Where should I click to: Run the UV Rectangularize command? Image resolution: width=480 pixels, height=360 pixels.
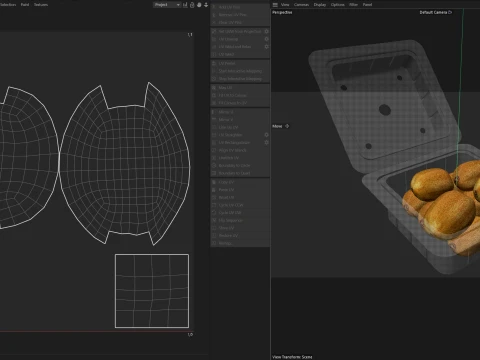(x=237, y=143)
